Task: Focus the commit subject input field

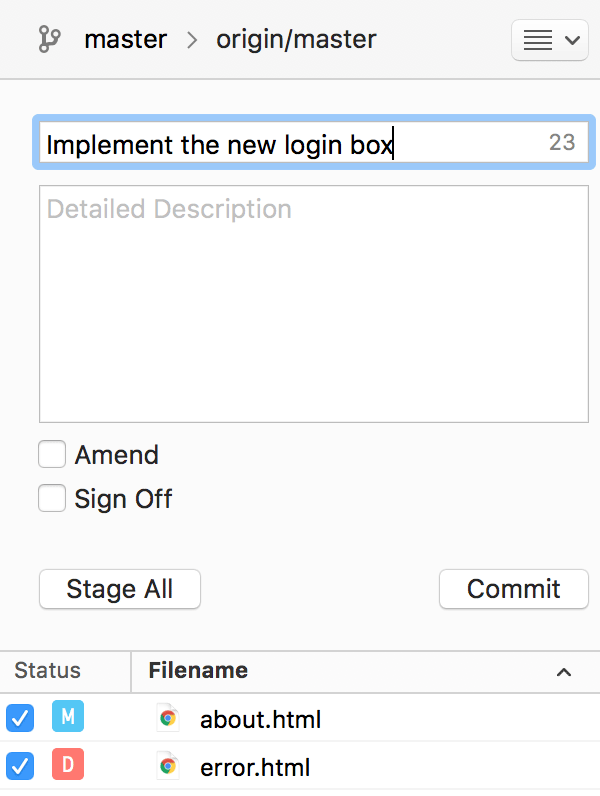Action: 290,144
